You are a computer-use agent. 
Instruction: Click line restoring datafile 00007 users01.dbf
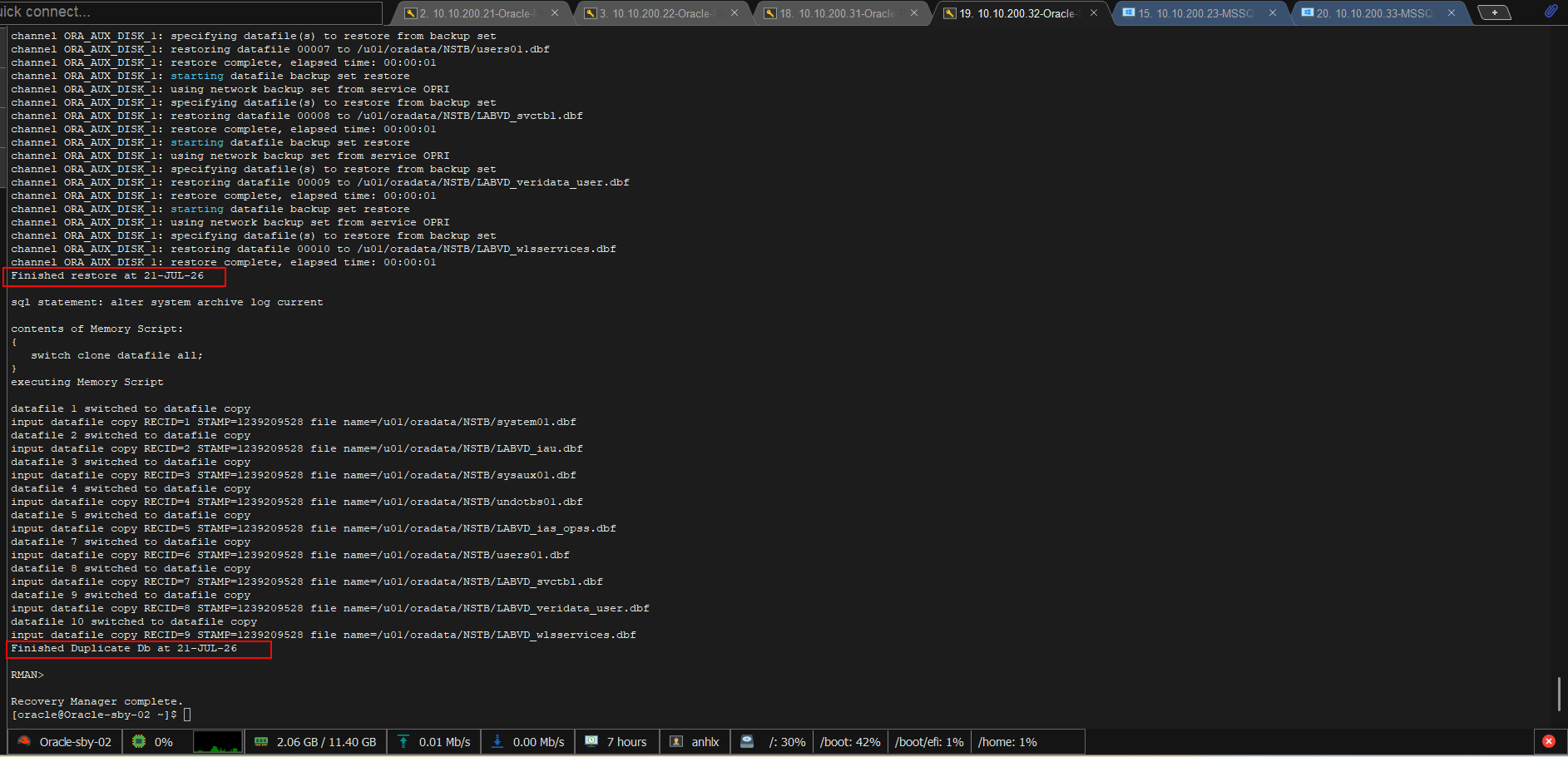280,49
